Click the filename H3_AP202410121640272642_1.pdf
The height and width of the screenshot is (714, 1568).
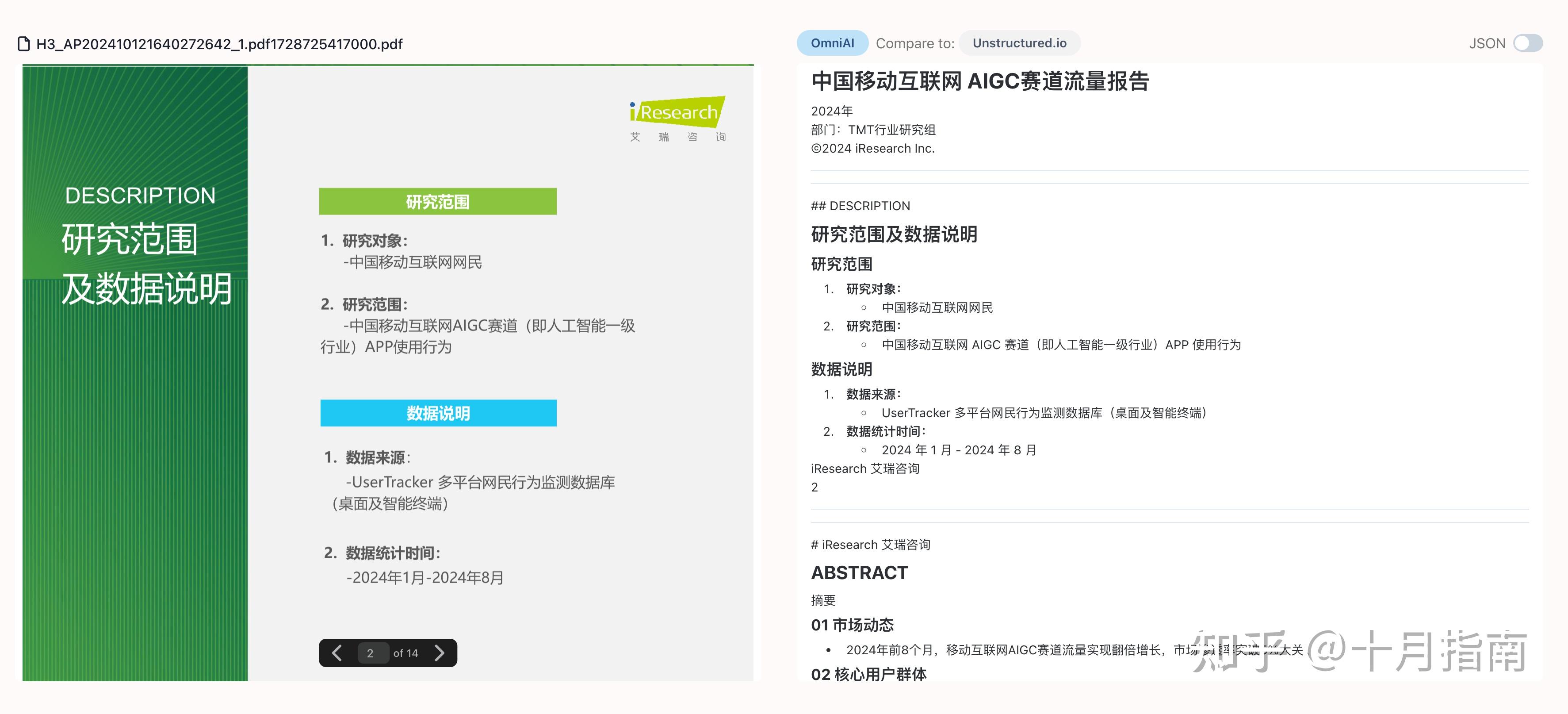click(219, 44)
